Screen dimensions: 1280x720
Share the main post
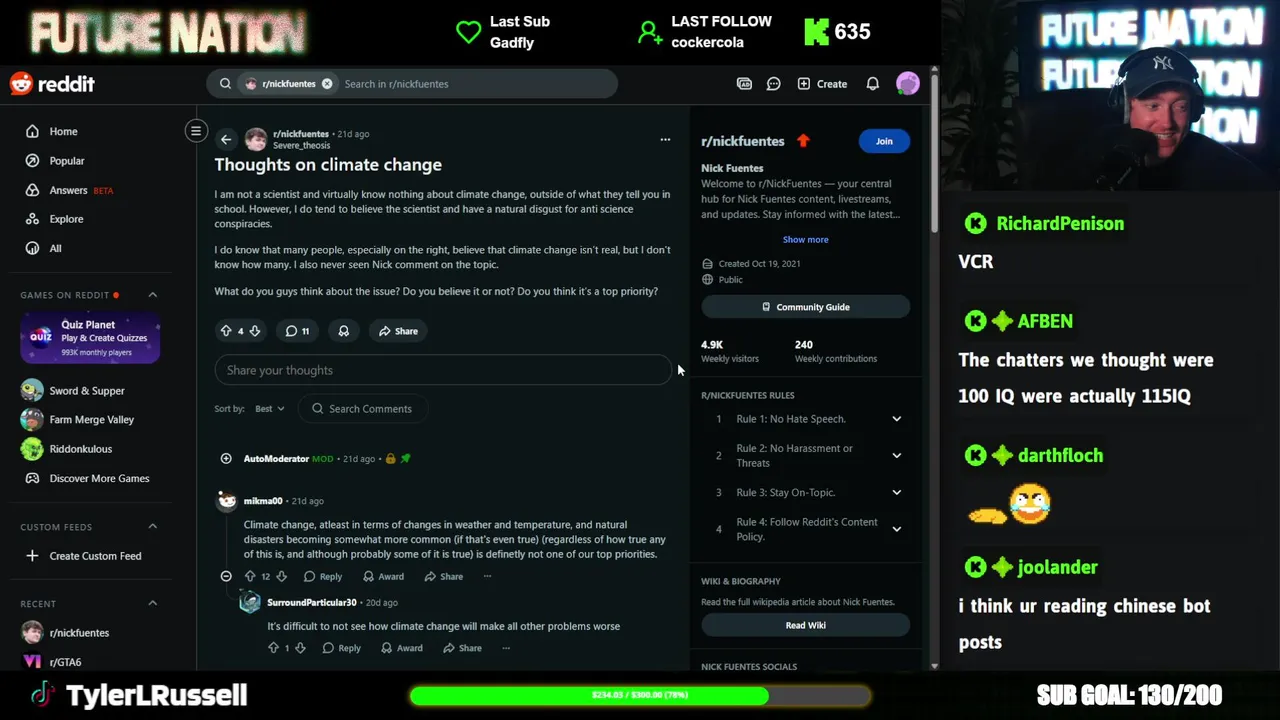pos(398,331)
